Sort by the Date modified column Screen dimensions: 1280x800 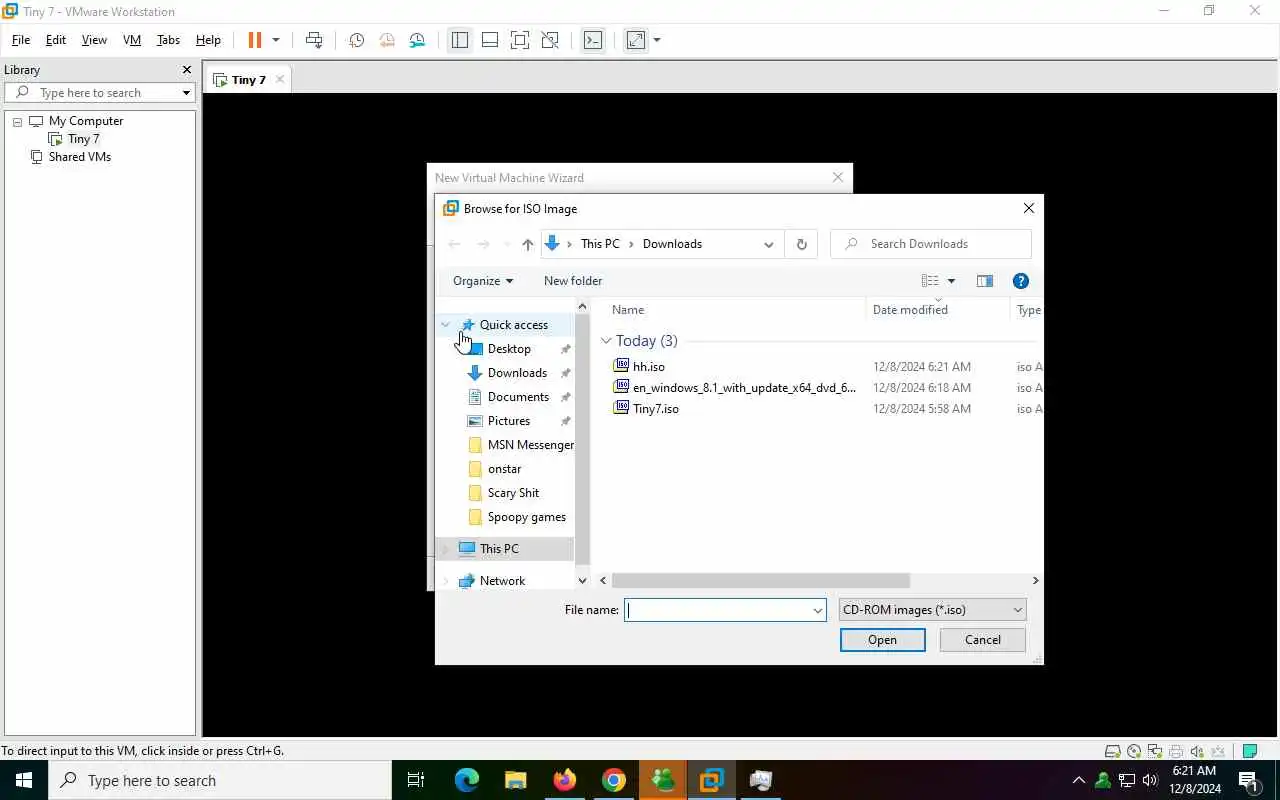(x=910, y=310)
